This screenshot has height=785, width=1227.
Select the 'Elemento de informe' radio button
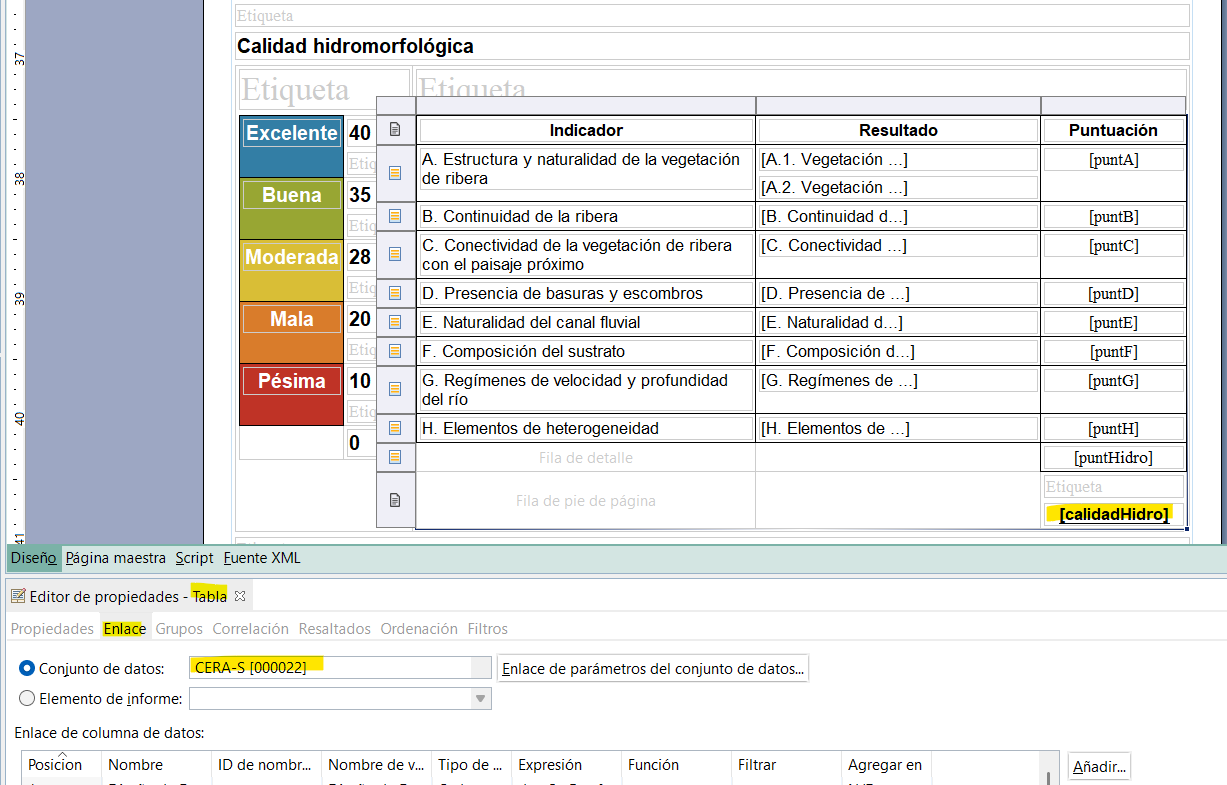pyautogui.click(x=27, y=698)
